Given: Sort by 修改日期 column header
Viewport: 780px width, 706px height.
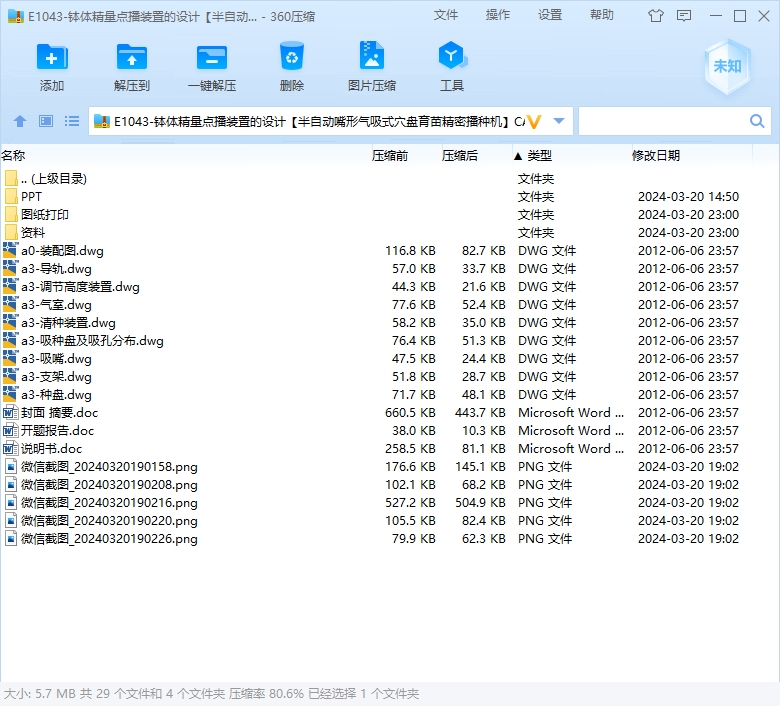Looking at the screenshot, I should pos(656,156).
